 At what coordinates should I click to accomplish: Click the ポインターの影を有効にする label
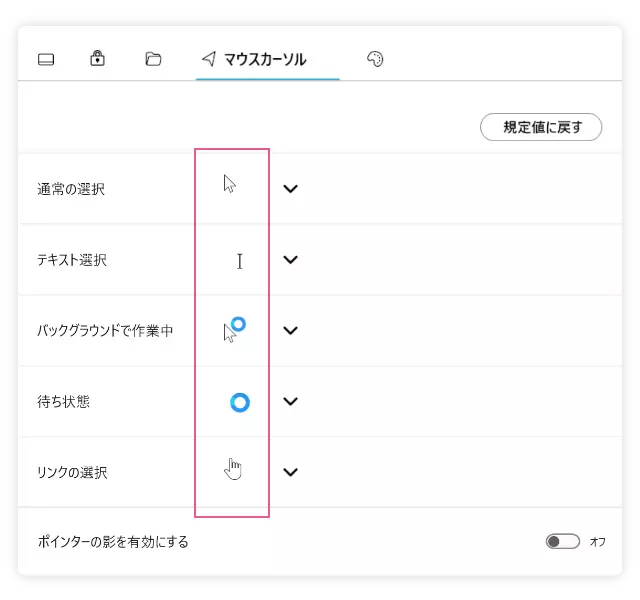[x=113, y=542]
